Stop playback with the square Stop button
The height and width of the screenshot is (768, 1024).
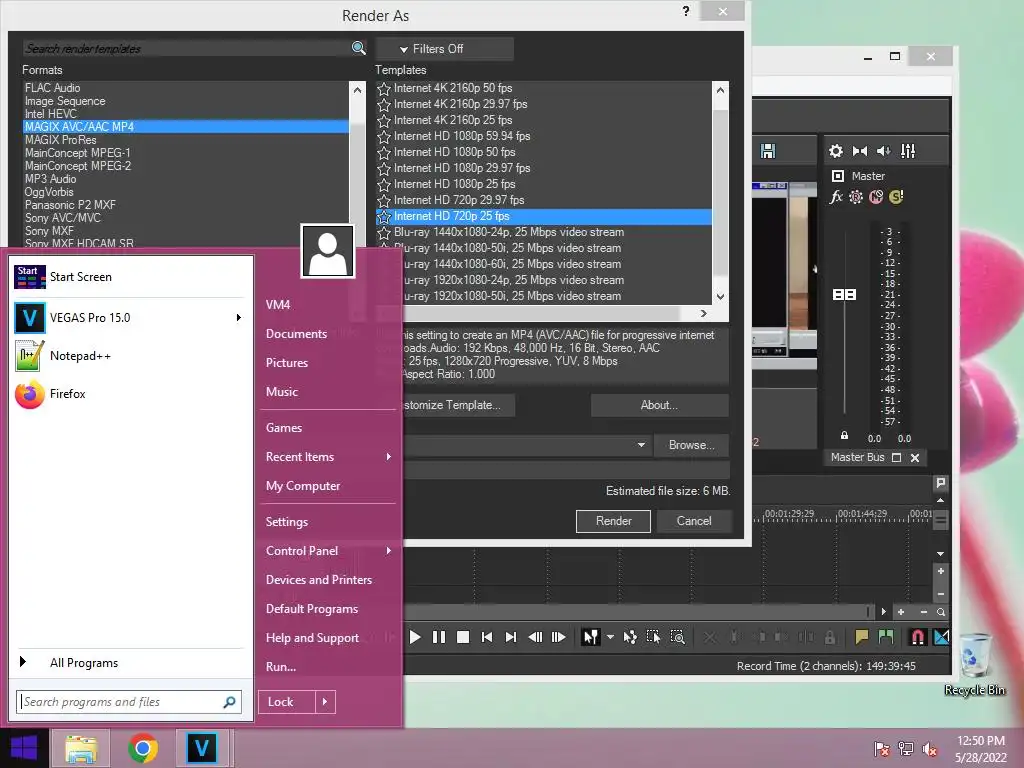click(463, 637)
